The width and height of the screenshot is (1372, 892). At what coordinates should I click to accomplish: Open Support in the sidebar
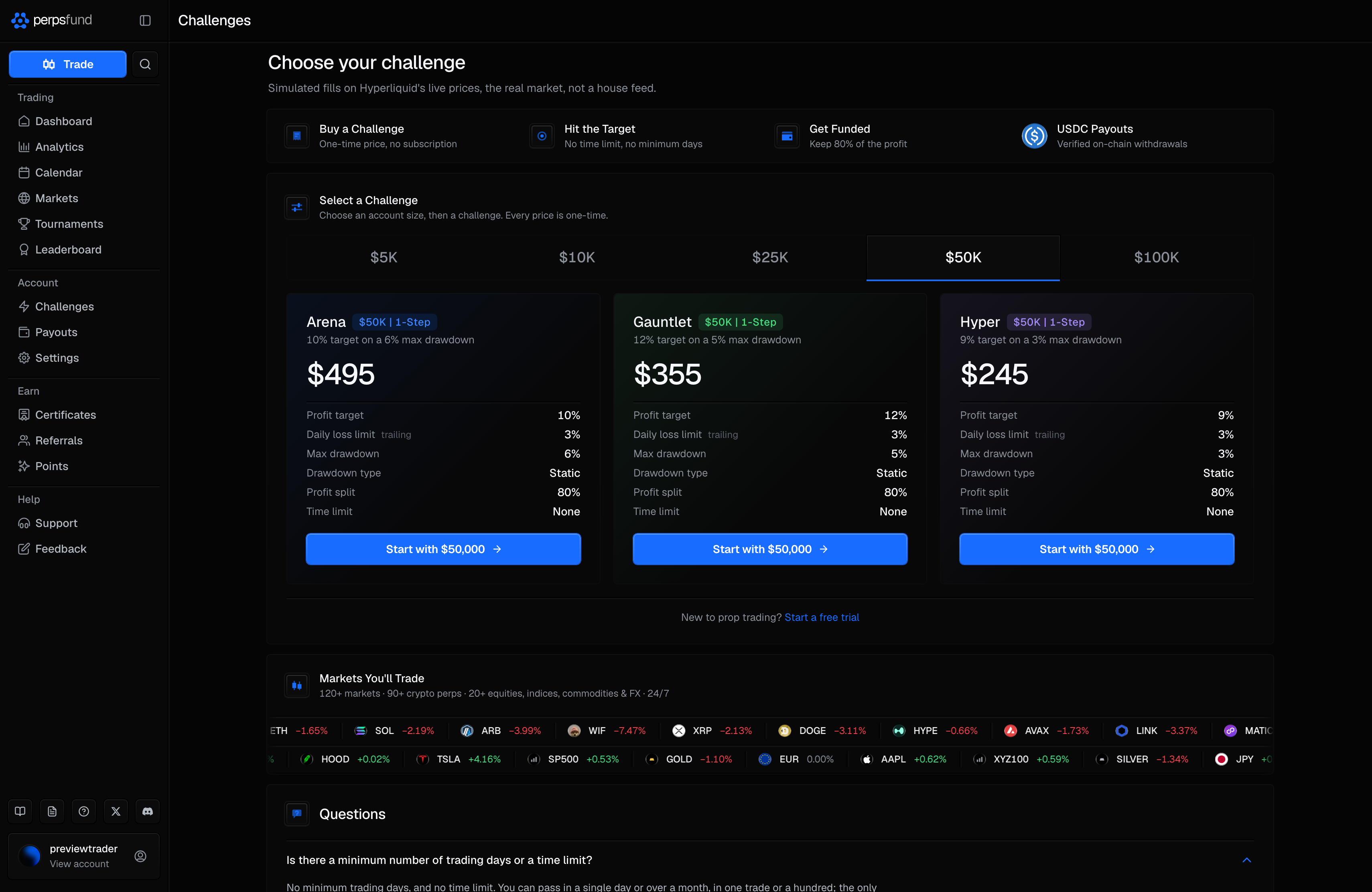point(83,523)
